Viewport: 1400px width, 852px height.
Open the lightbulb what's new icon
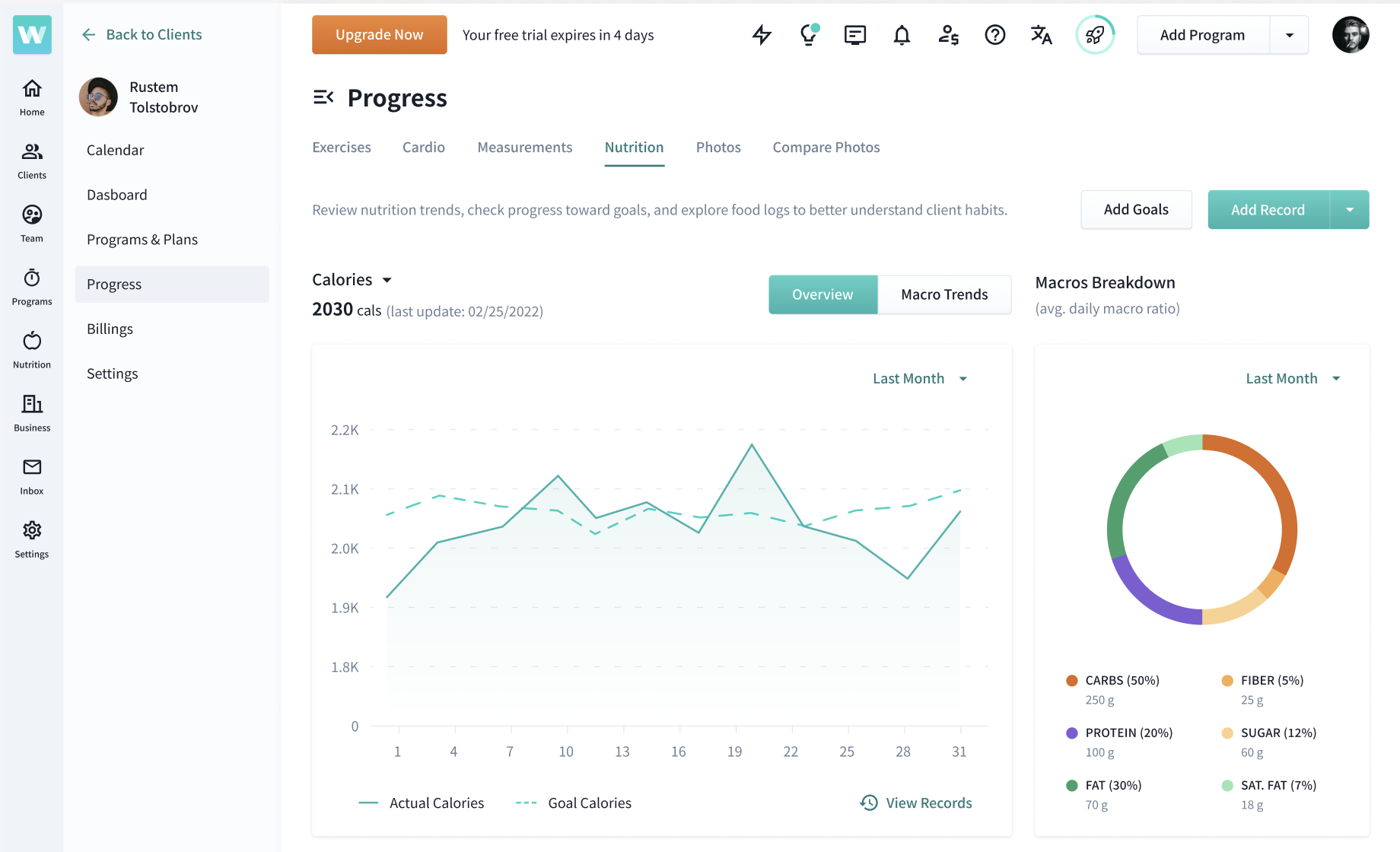click(x=809, y=35)
